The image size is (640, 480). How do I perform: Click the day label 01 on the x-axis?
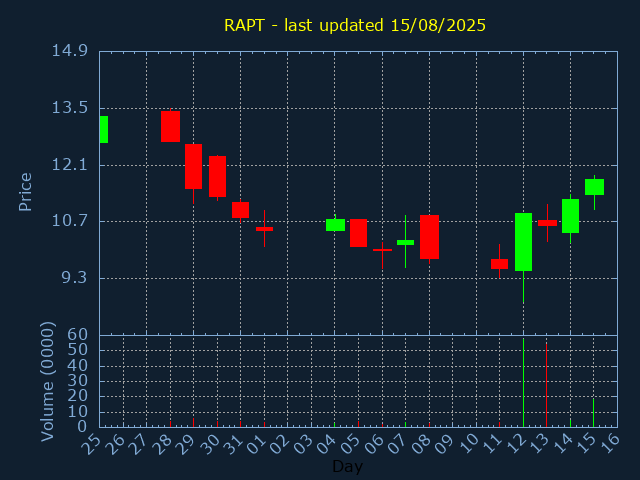pyautogui.click(x=256, y=443)
